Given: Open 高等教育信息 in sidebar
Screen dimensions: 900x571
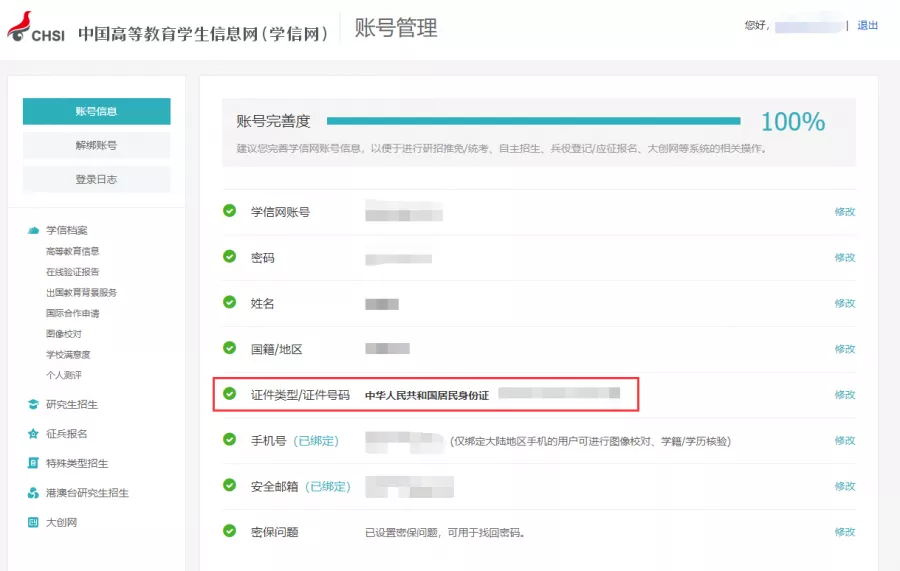Looking at the screenshot, I should (x=72, y=251).
